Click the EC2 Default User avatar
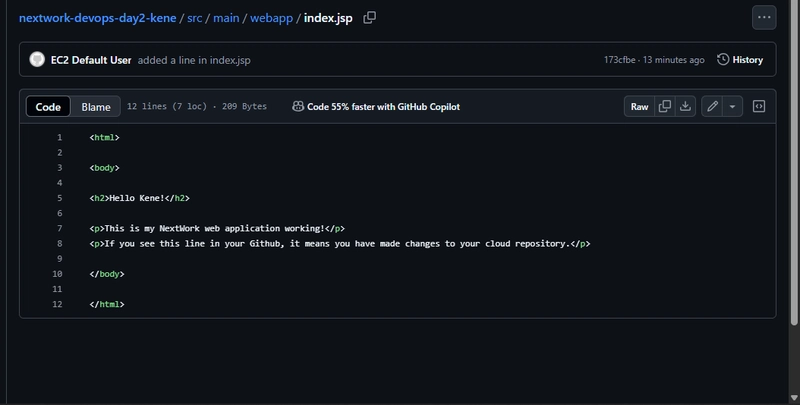This screenshot has height=405, width=800. point(37,60)
